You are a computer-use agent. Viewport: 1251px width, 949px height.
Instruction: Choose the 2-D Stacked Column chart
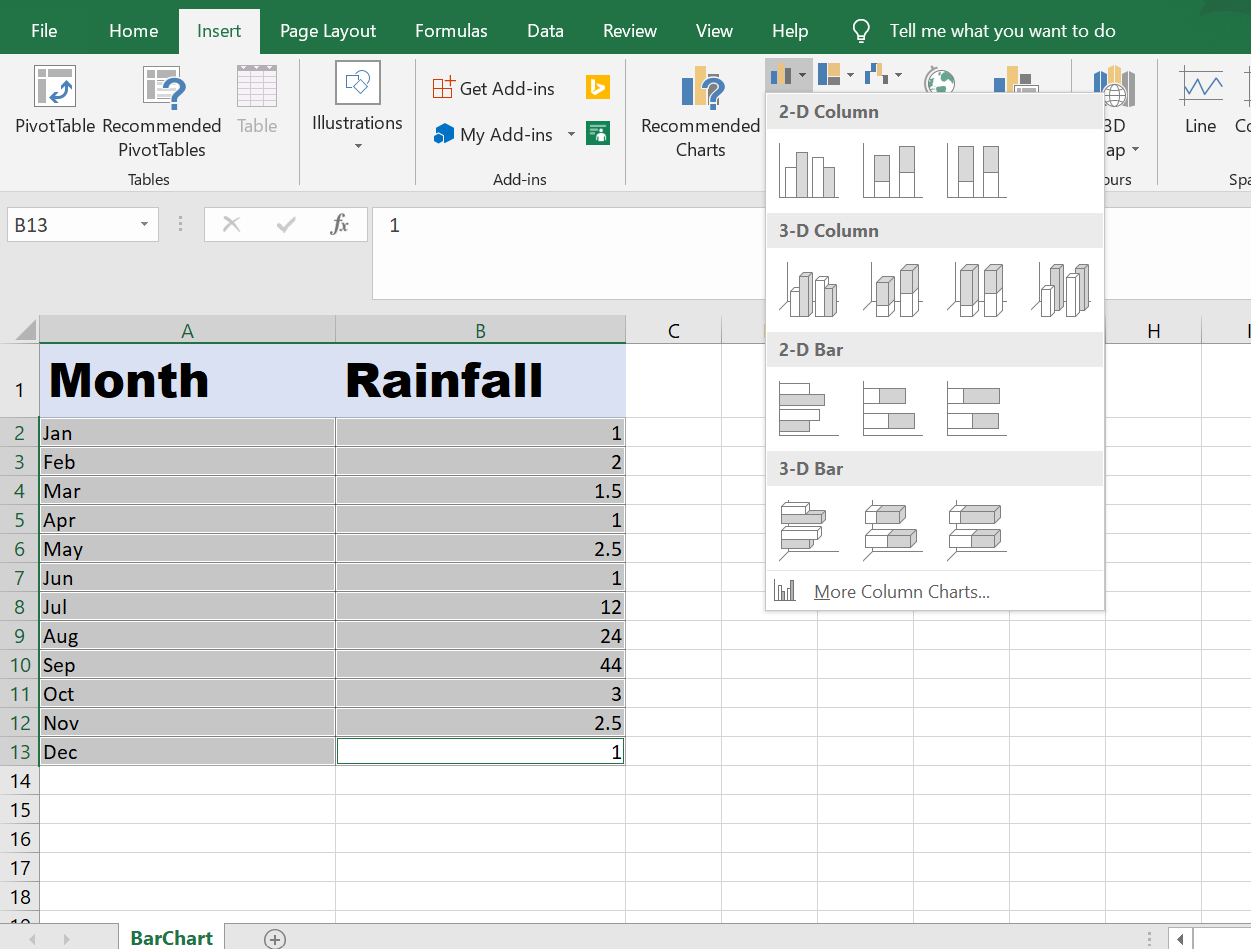click(x=892, y=171)
